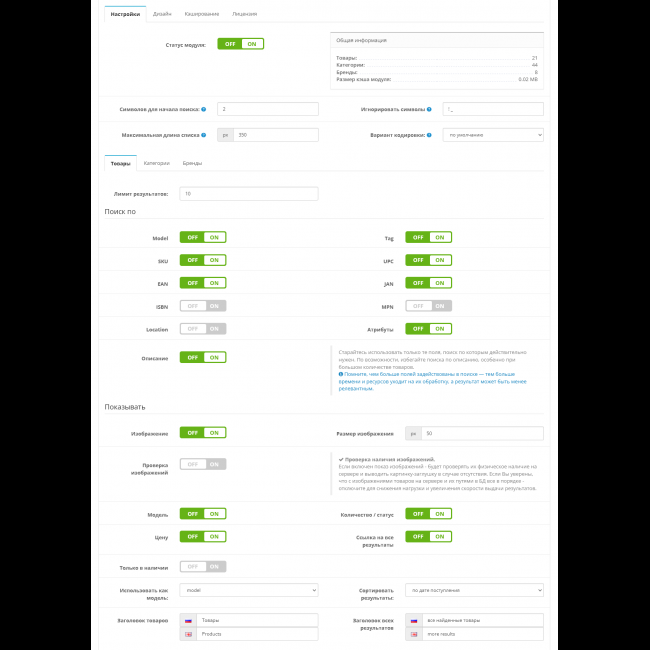Switch to the Дизайн tab
Viewport: 650px width, 650px height.
pyautogui.click(x=161, y=14)
